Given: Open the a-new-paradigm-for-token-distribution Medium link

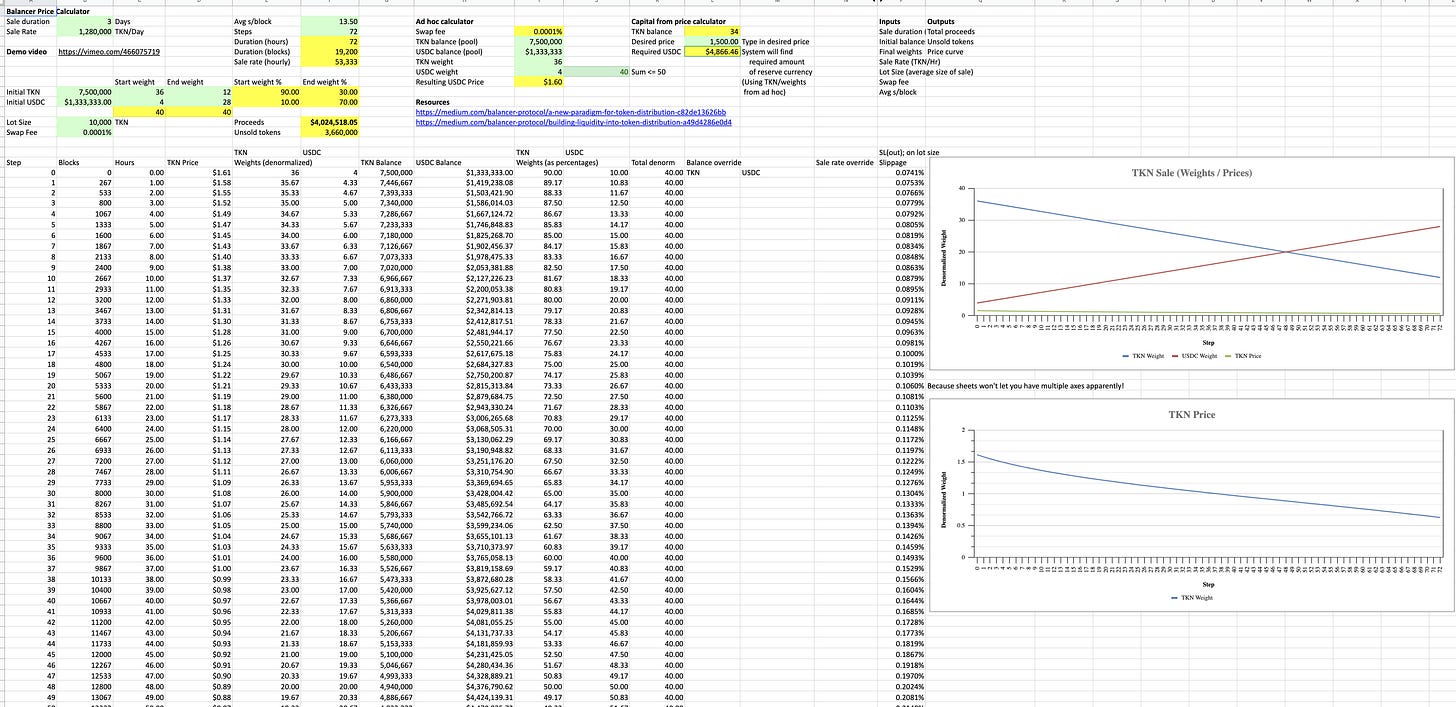Looking at the screenshot, I should point(571,112).
